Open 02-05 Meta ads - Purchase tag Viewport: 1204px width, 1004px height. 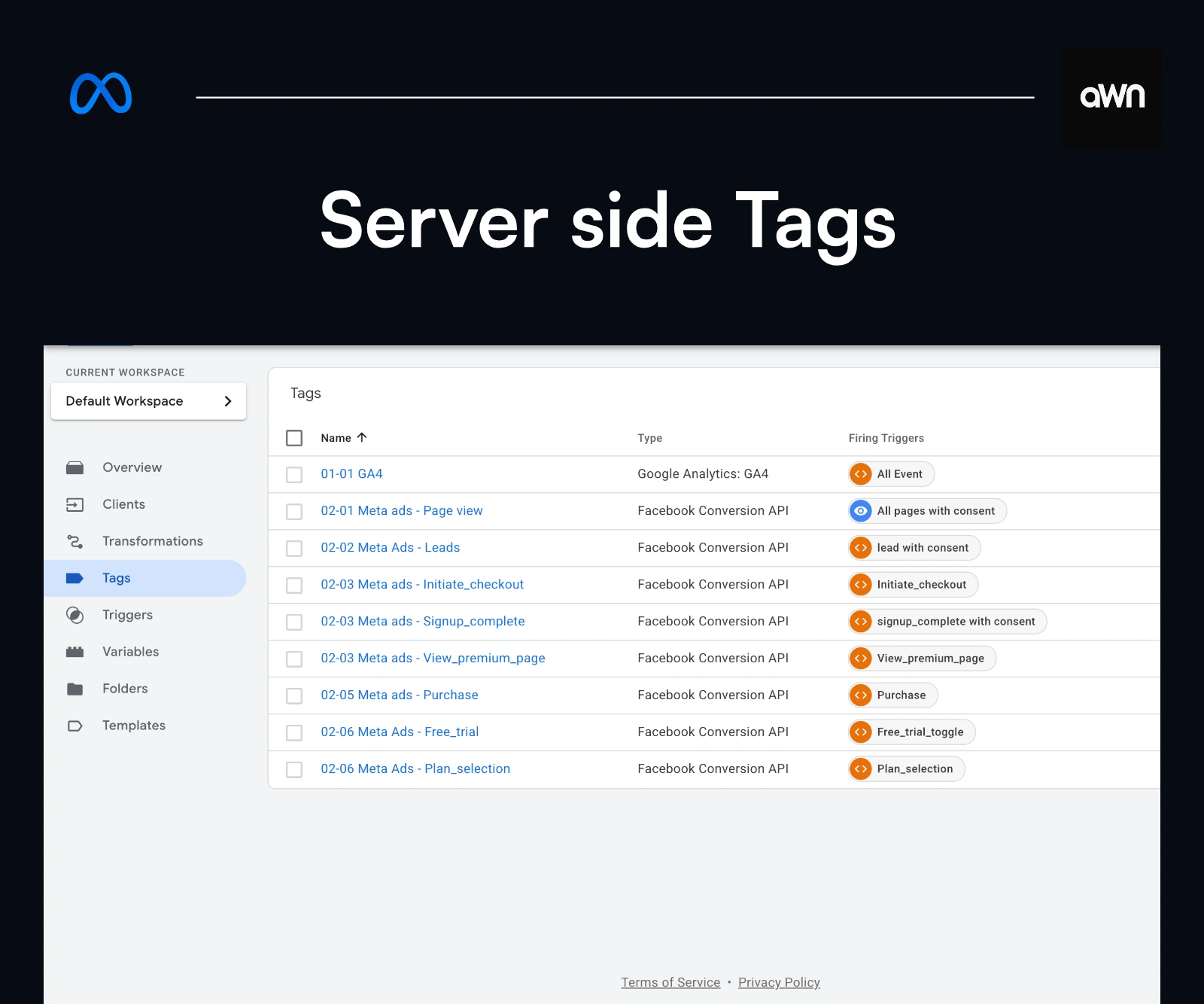[x=400, y=695]
